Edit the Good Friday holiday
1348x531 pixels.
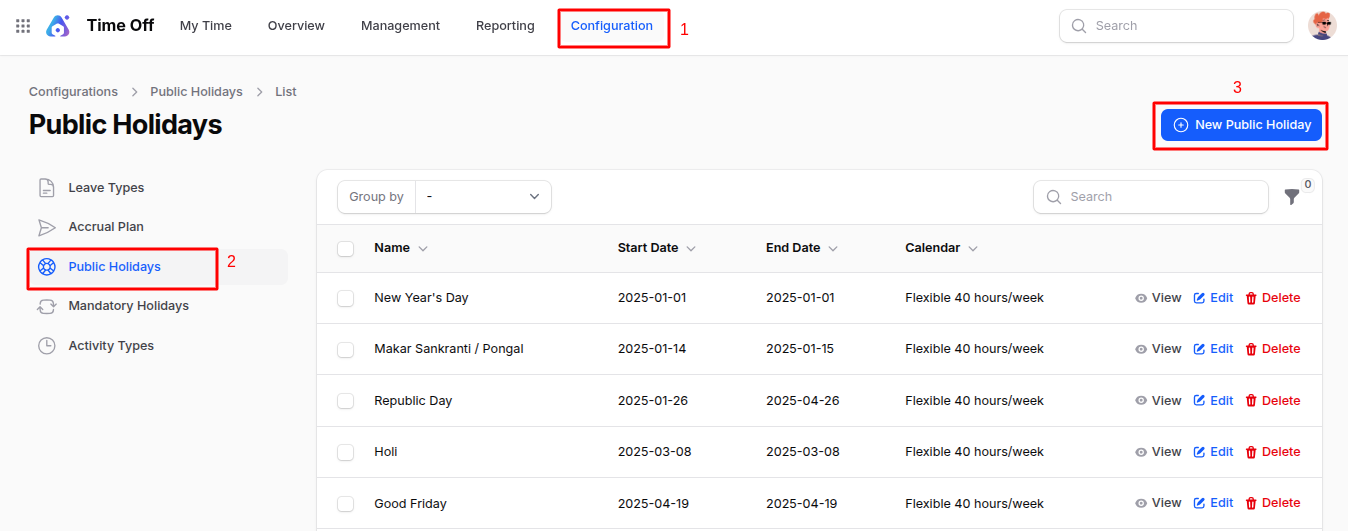coord(1213,503)
